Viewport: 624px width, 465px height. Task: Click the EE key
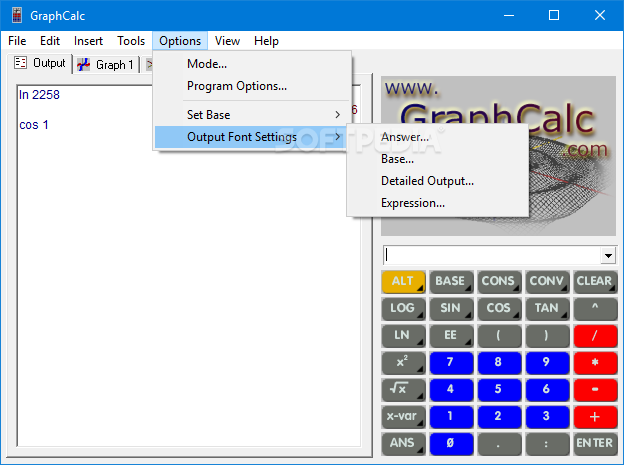coord(451,336)
